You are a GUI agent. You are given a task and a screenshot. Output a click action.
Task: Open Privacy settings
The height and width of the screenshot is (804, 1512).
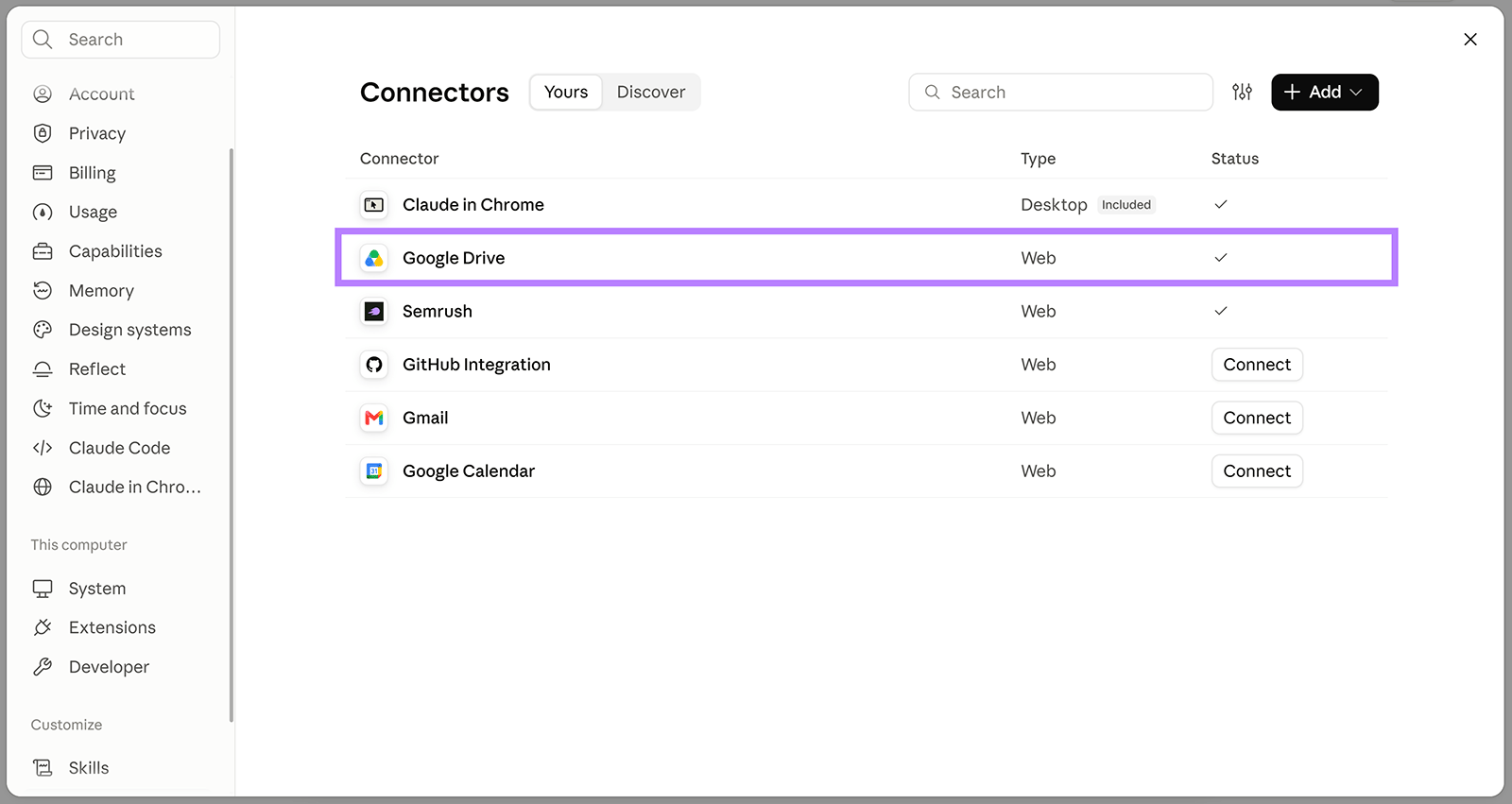coord(96,133)
